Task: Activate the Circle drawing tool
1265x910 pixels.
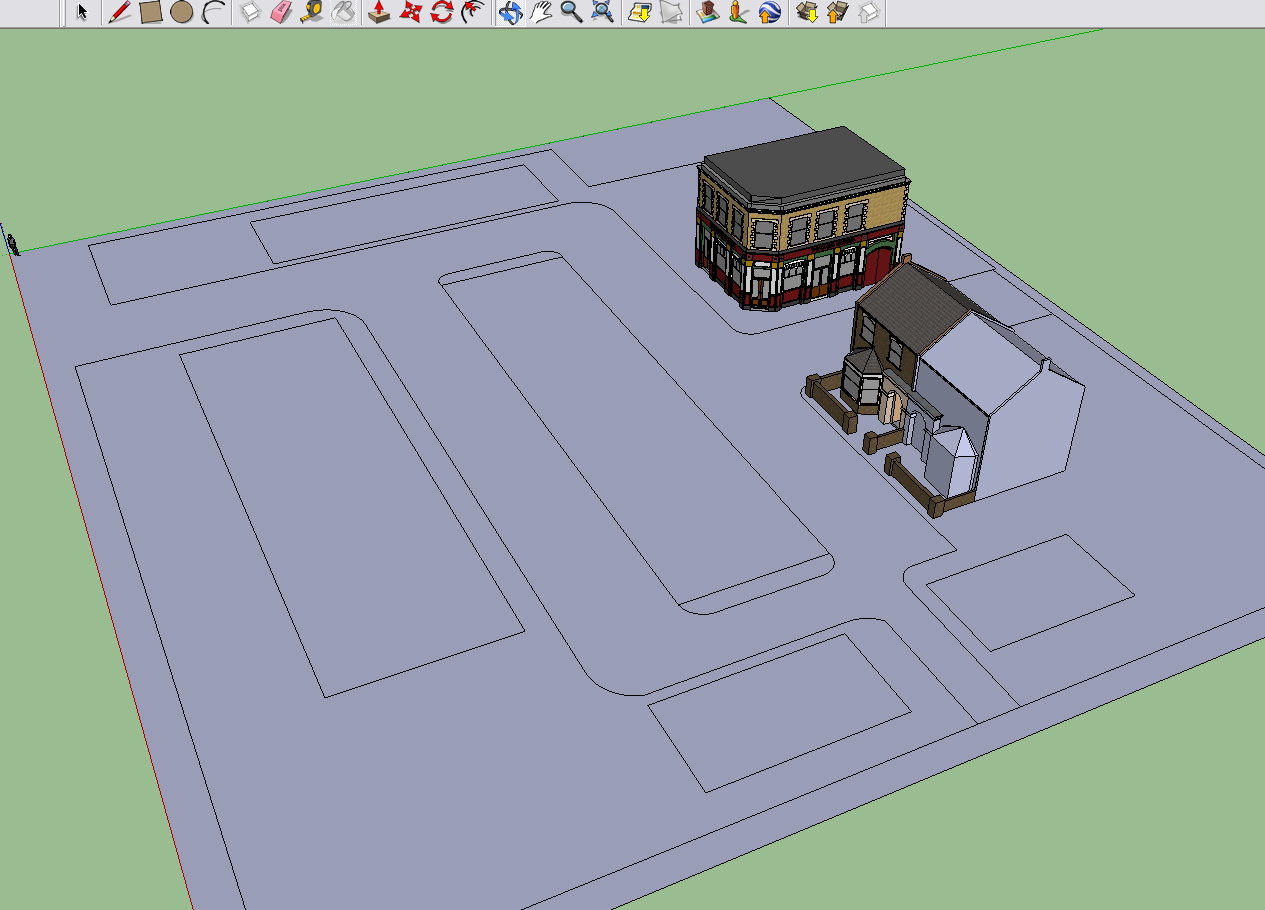Action: 181,12
